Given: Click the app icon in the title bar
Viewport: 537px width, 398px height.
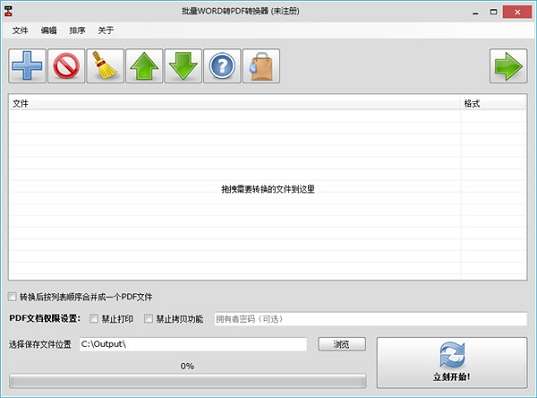Looking at the screenshot, I should coord(9,11).
